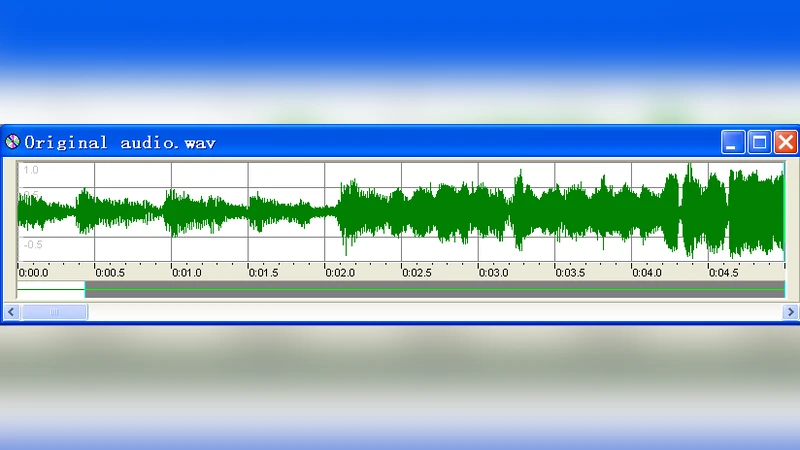Click the right scroll arrow
The image size is (800, 450).
(x=788, y=312)
